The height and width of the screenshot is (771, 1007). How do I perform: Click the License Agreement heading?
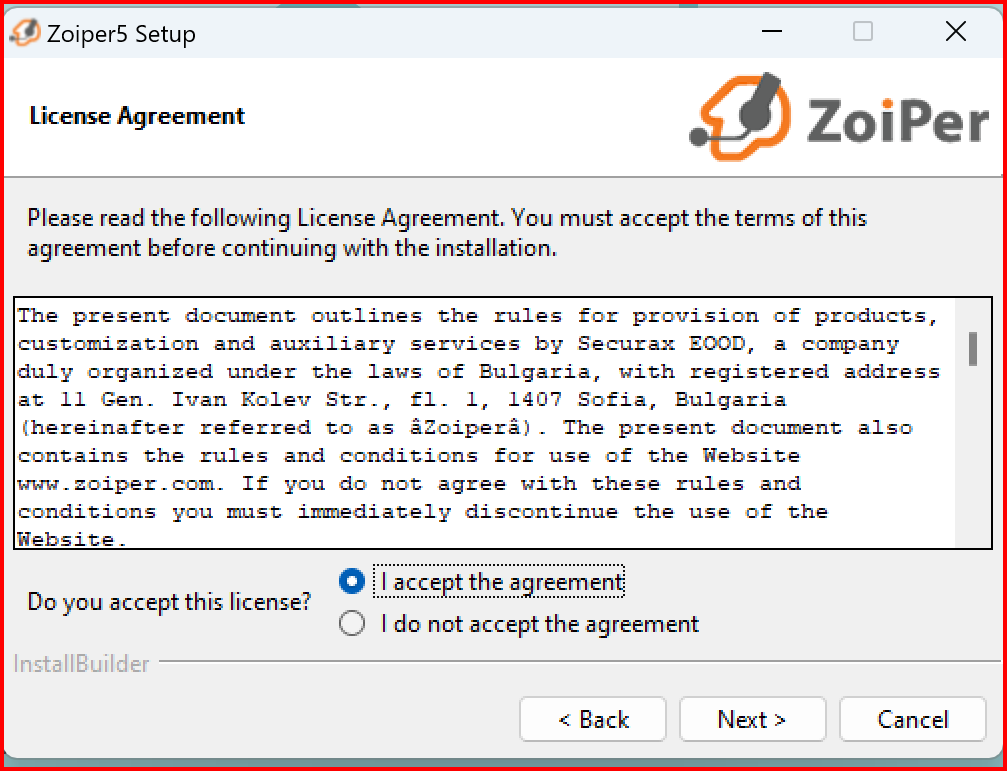click(x=137, y=116)
